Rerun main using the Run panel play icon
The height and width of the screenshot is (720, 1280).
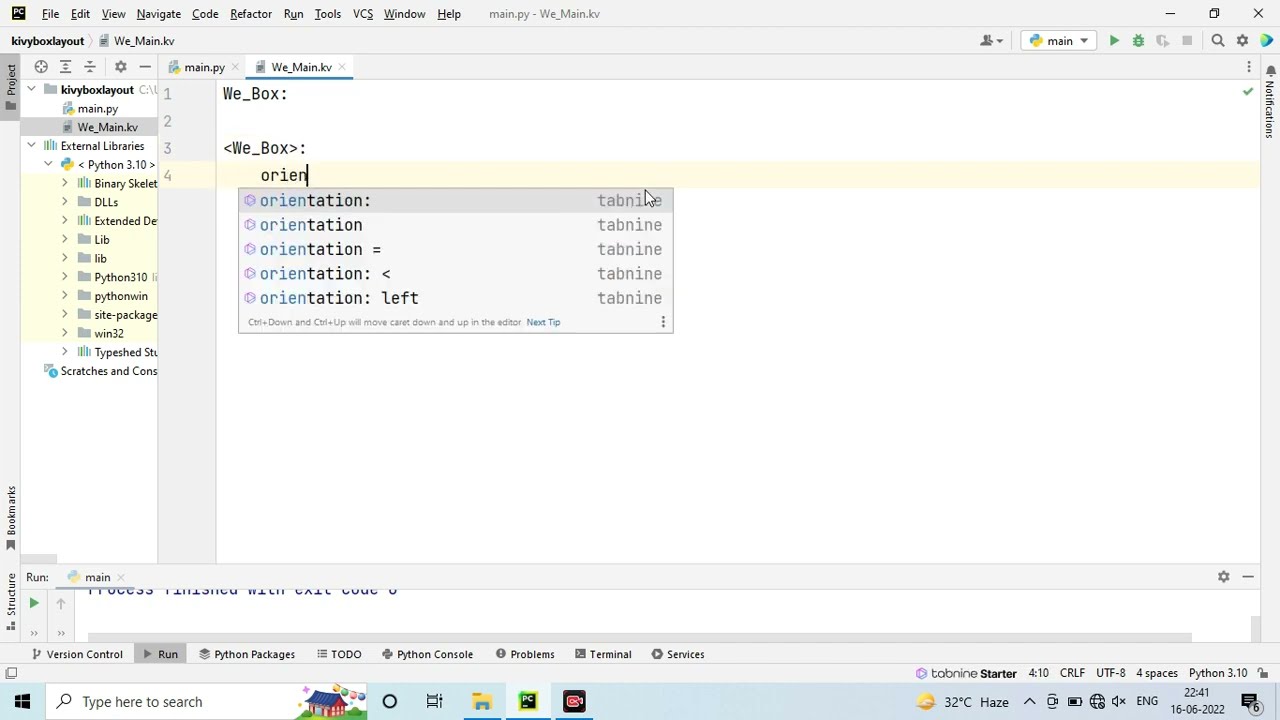pyautogui.click(x=33, y=603)
